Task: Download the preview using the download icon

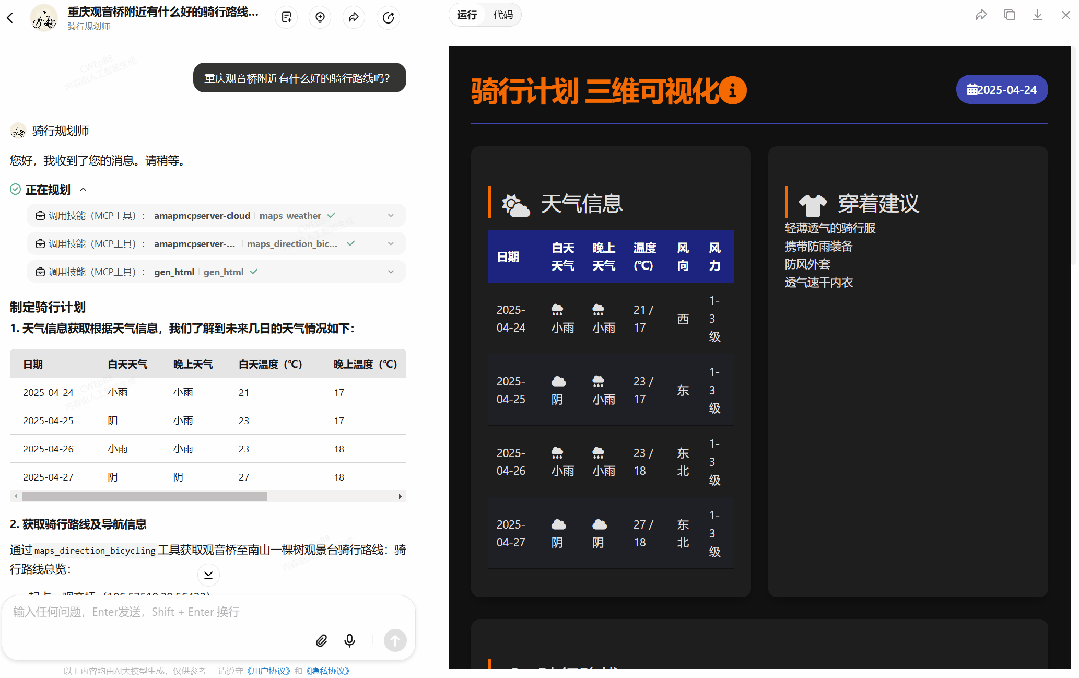Action: click(1037, 15)
